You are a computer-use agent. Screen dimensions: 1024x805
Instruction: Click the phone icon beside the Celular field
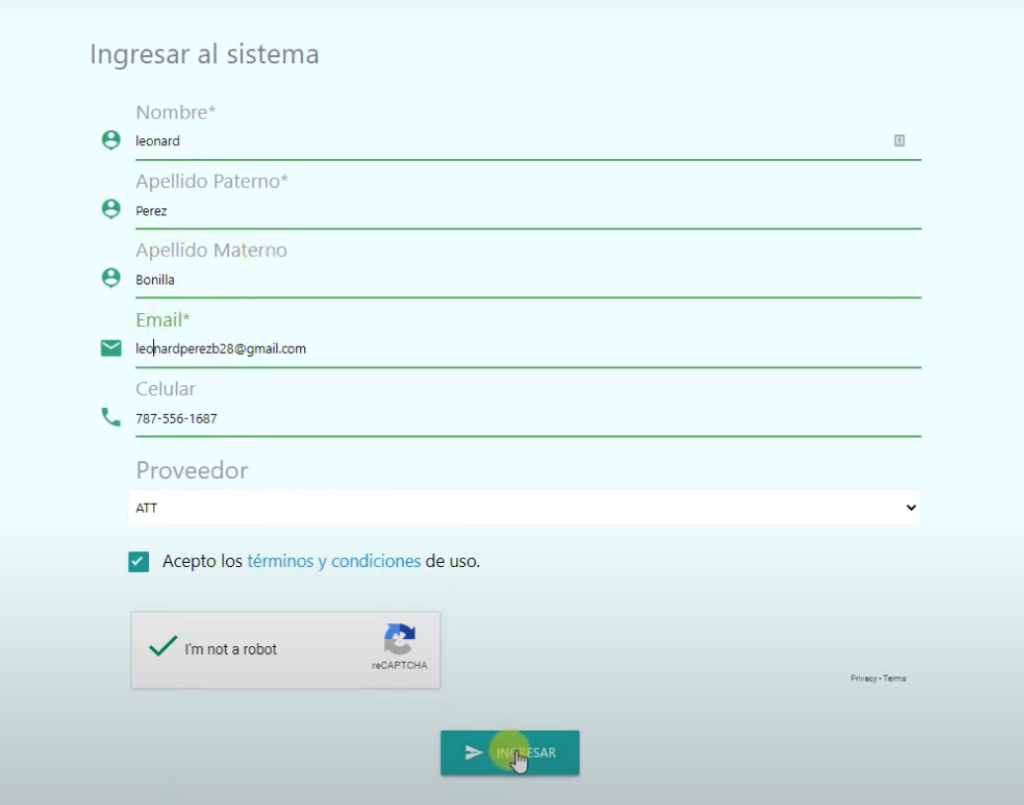click(x=111, y=417)
